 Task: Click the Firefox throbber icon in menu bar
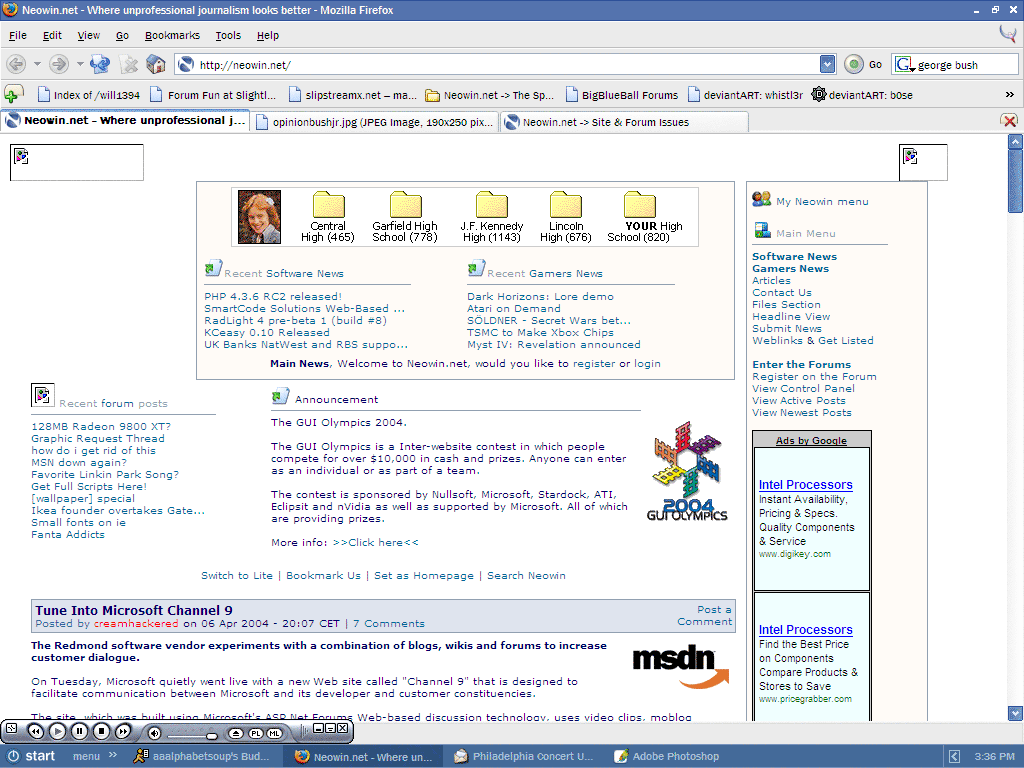point(1008,34)
